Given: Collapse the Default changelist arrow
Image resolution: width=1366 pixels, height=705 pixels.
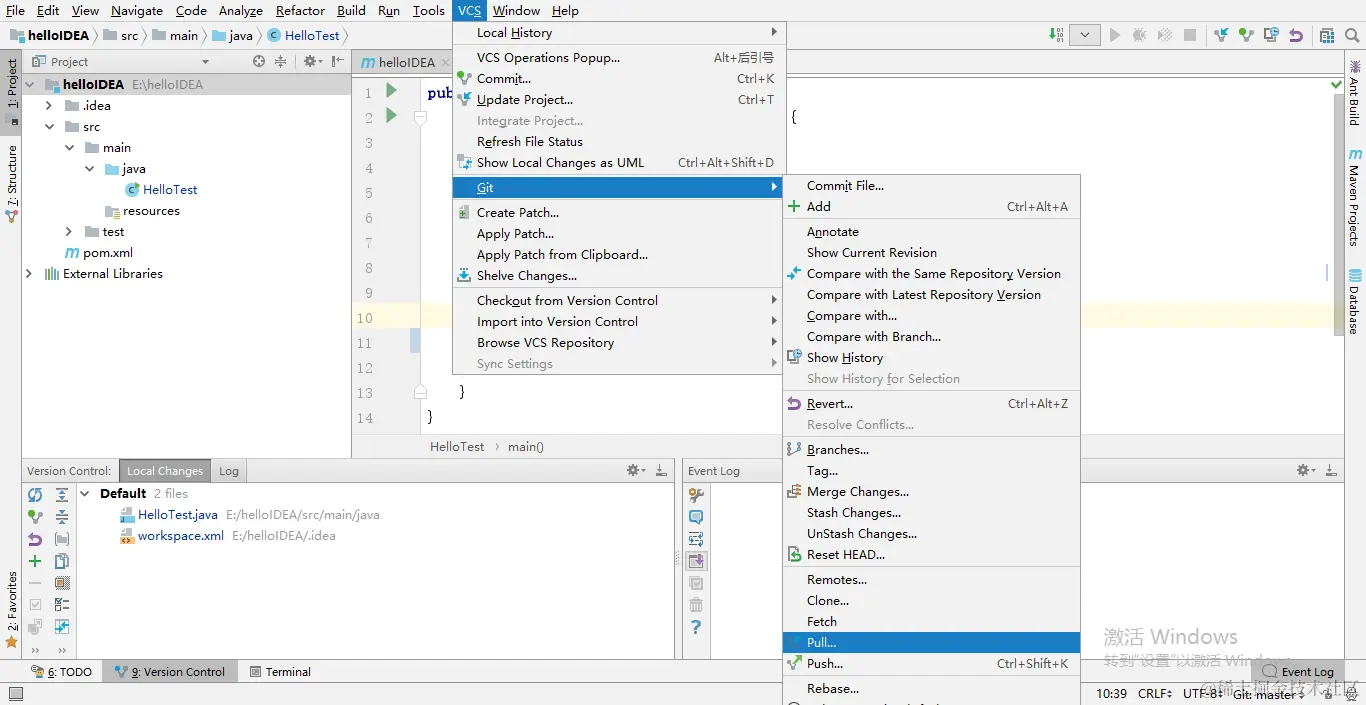Looking at the screenshot, I should (86, 494).
